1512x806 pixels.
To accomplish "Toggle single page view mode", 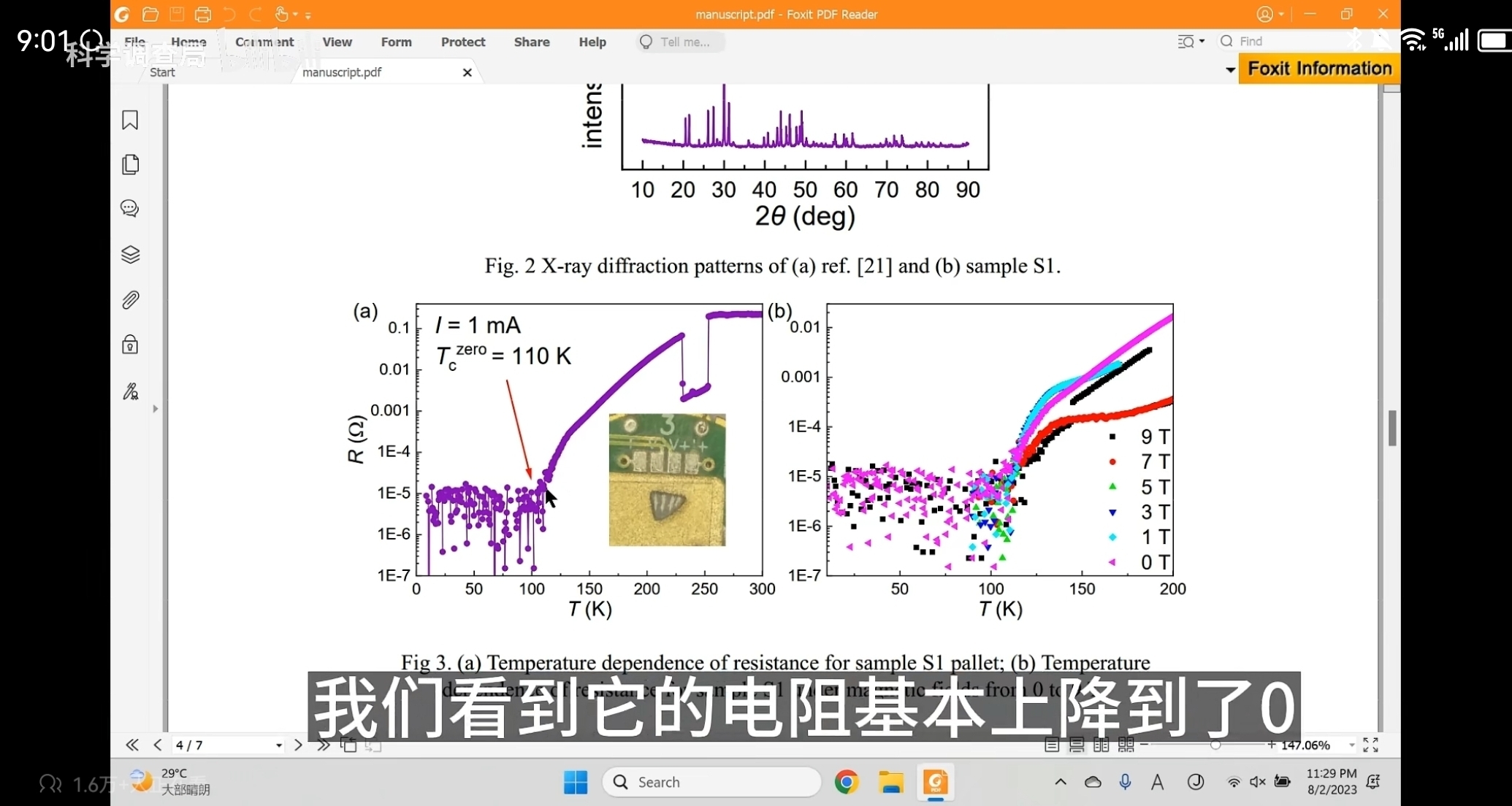I will pyautogui.click(x=1052, y=745).
